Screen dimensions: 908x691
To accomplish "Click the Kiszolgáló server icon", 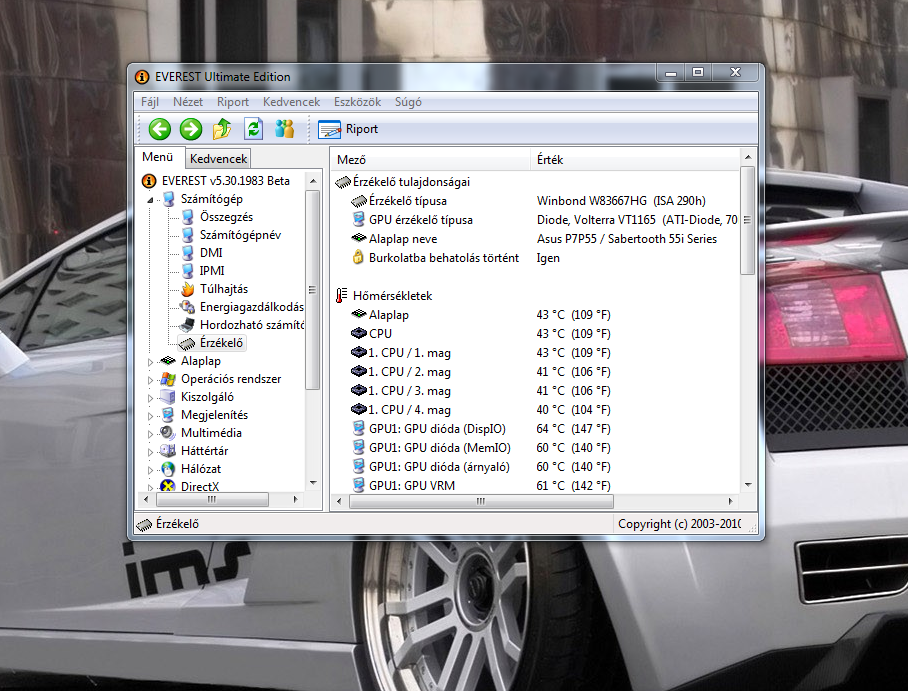I will pos(168,397).
